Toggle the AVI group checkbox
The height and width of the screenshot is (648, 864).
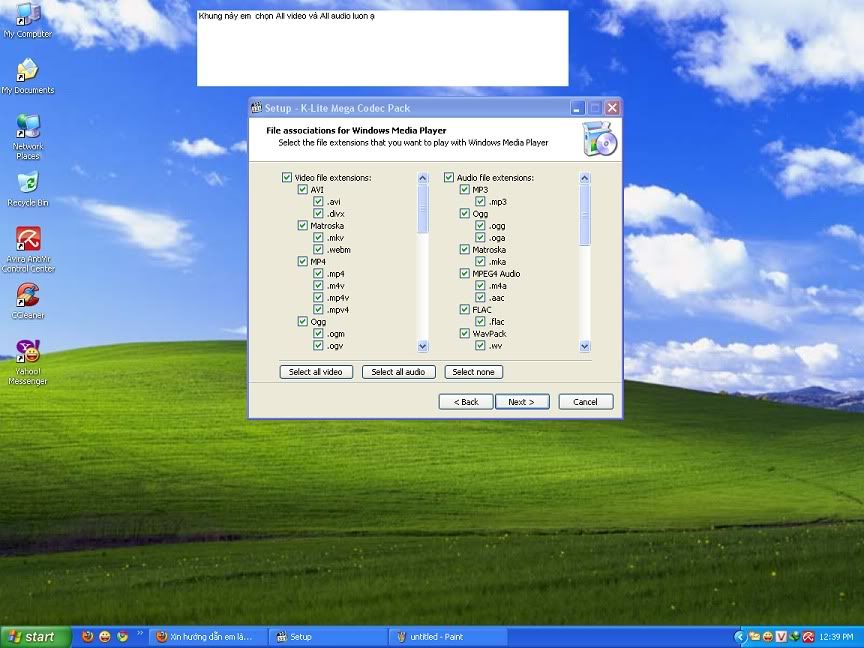click(x=303, y=190)
